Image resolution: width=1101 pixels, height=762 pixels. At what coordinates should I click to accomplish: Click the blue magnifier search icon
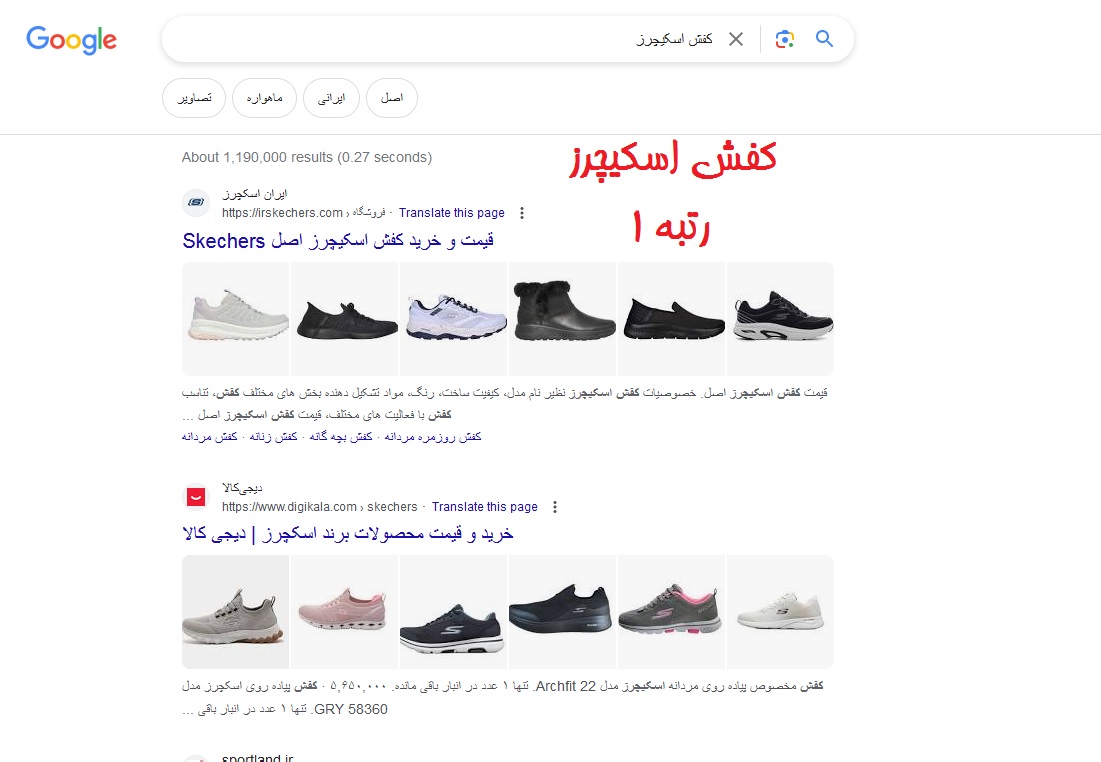pos(824,39)
